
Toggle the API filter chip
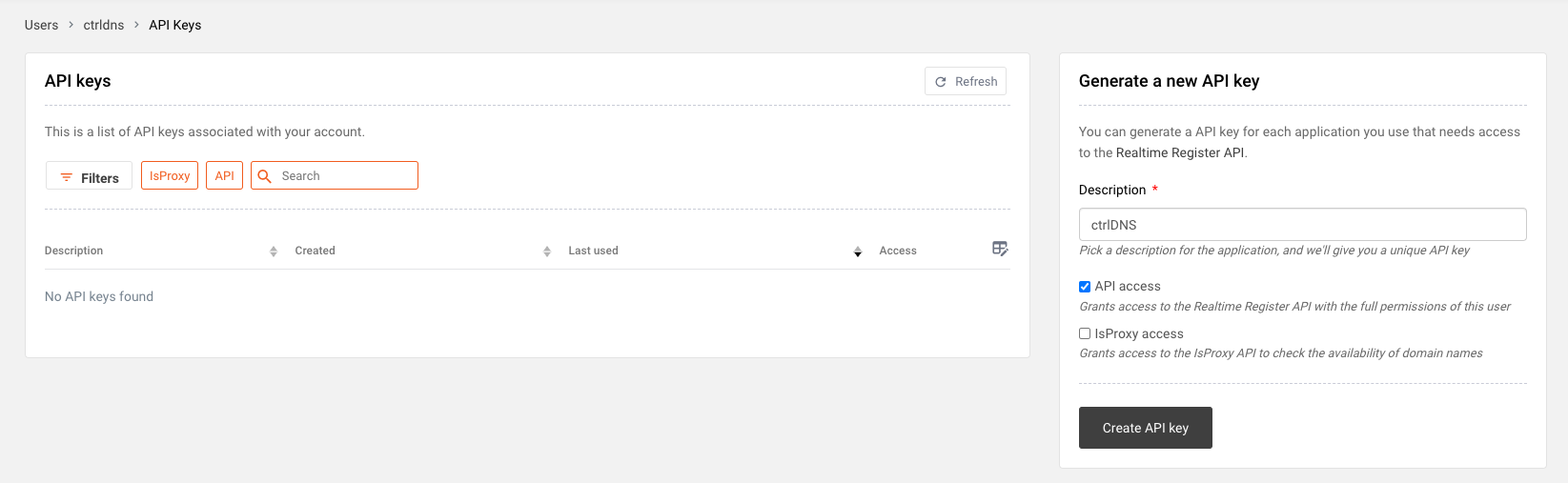(x=225, y=175)
